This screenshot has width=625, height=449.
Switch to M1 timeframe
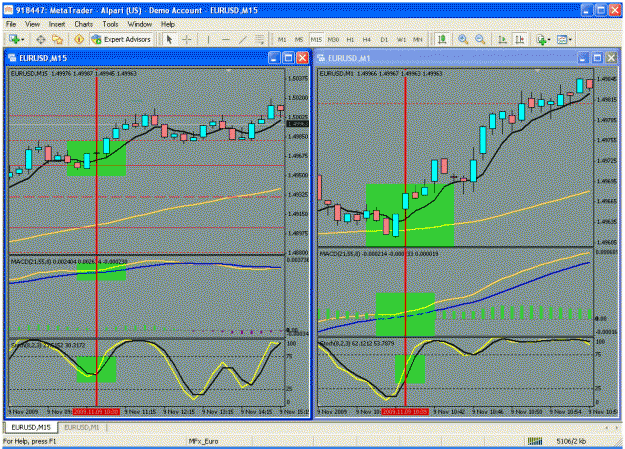pyautogui.click(x=282, y=39)
